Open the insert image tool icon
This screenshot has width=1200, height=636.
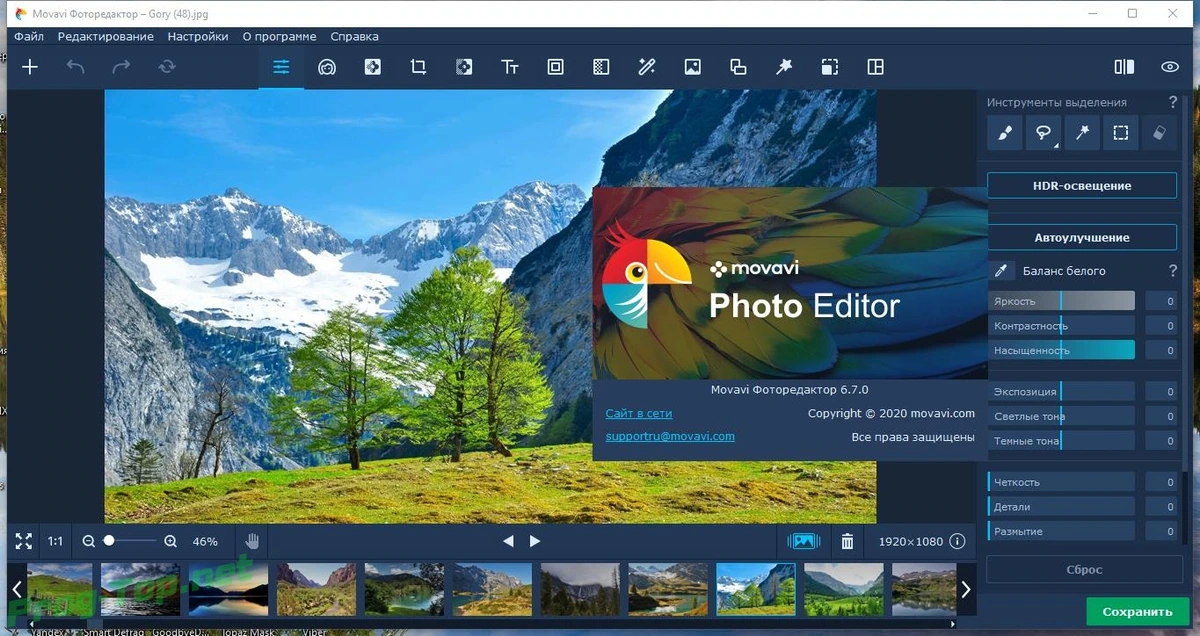pyautogui.click(x=692, y=67)
